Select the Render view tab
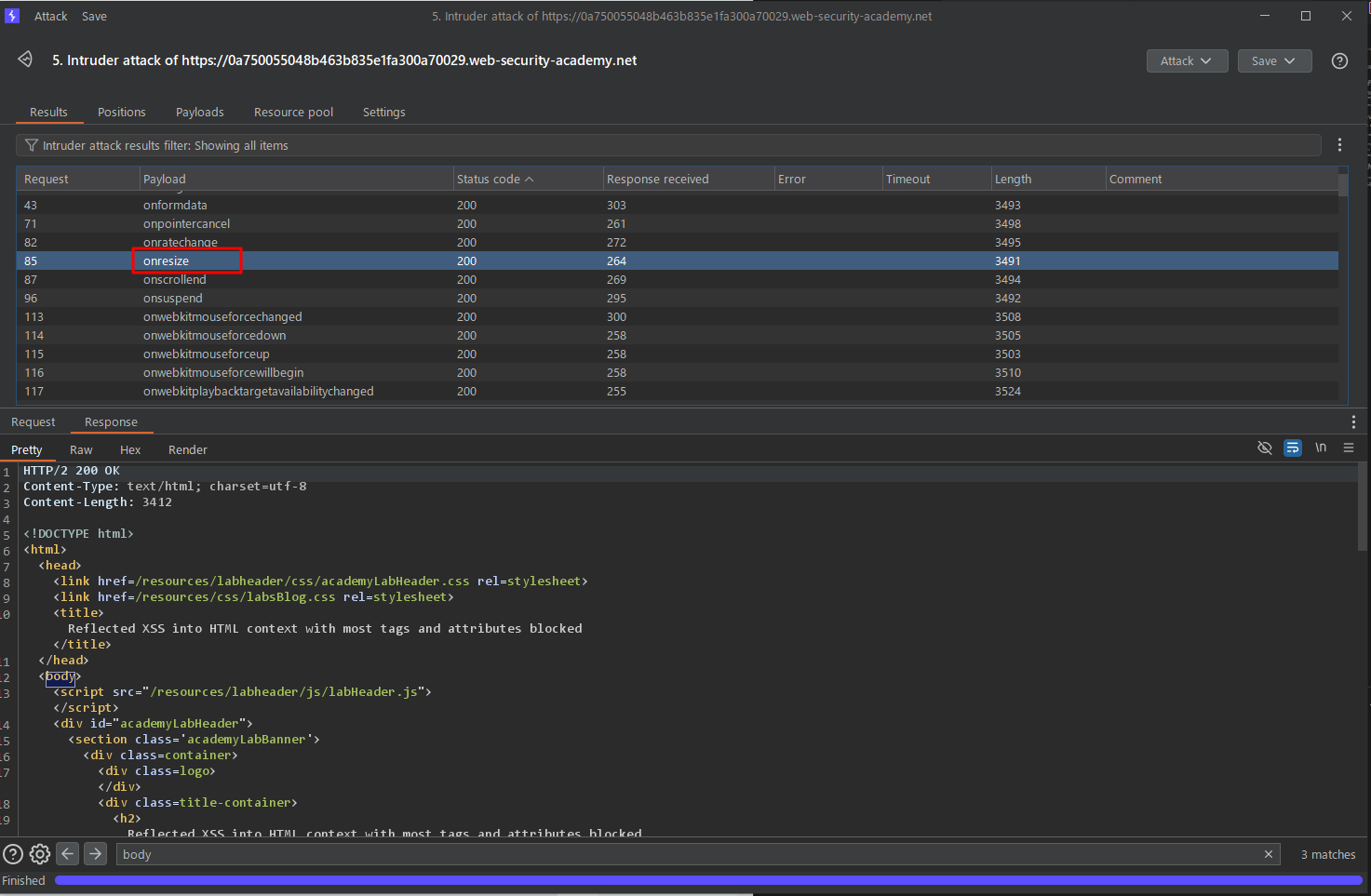The image size is (1371, 896). 188,449
